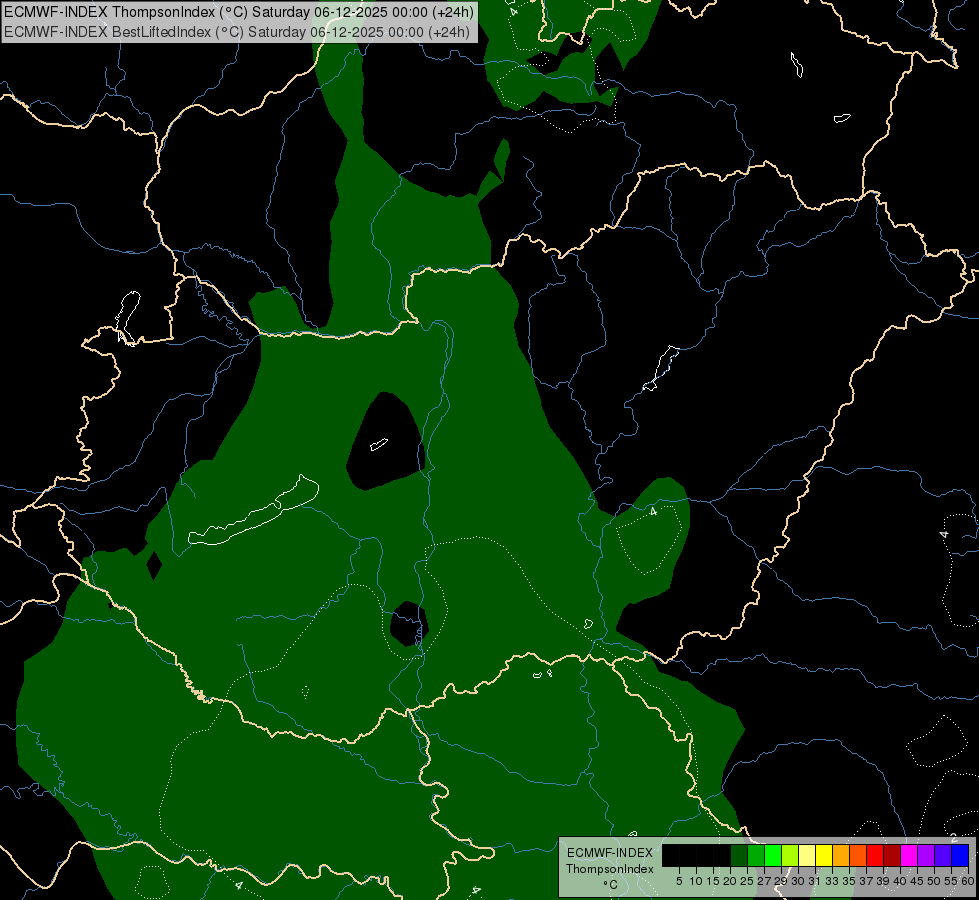Click the legend label ThompsonIndex
979x900 pixels.
coord(610,869)
